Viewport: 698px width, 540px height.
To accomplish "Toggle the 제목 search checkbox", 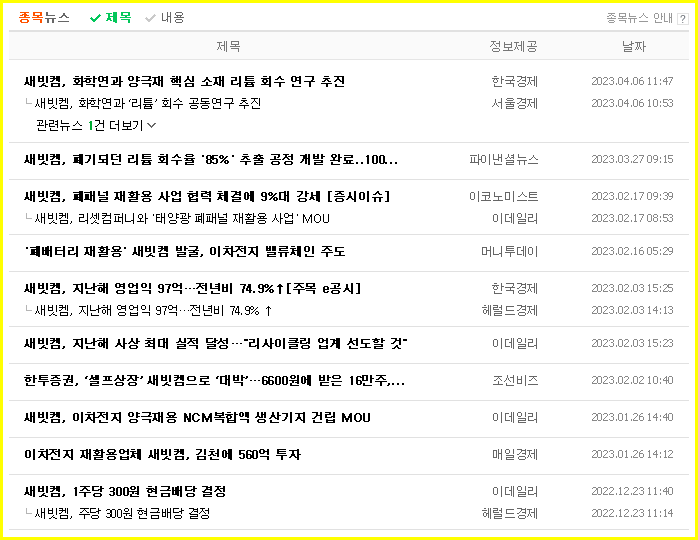I will [110, 18].
